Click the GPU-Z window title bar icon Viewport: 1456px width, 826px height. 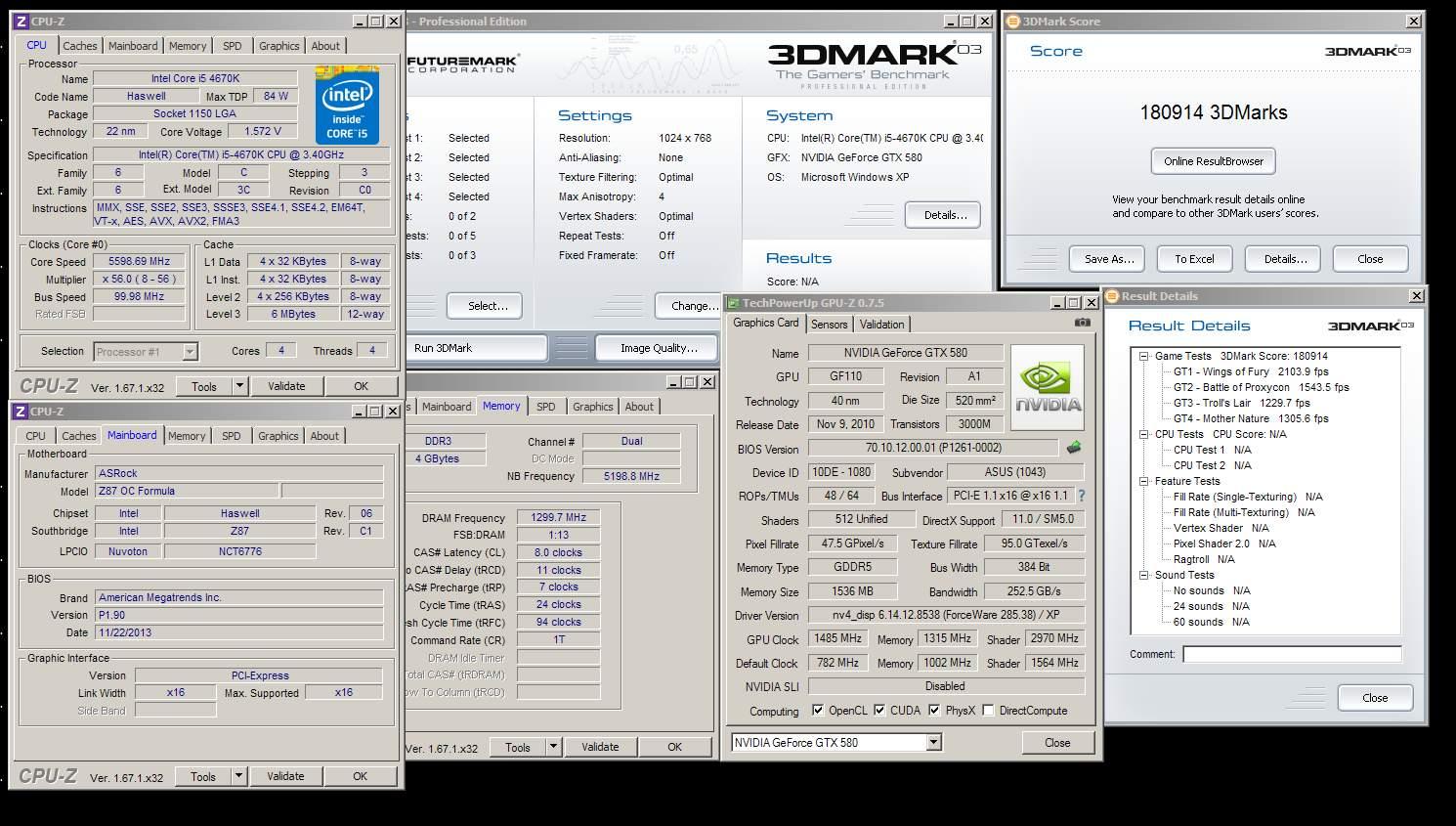click(733, 303)
